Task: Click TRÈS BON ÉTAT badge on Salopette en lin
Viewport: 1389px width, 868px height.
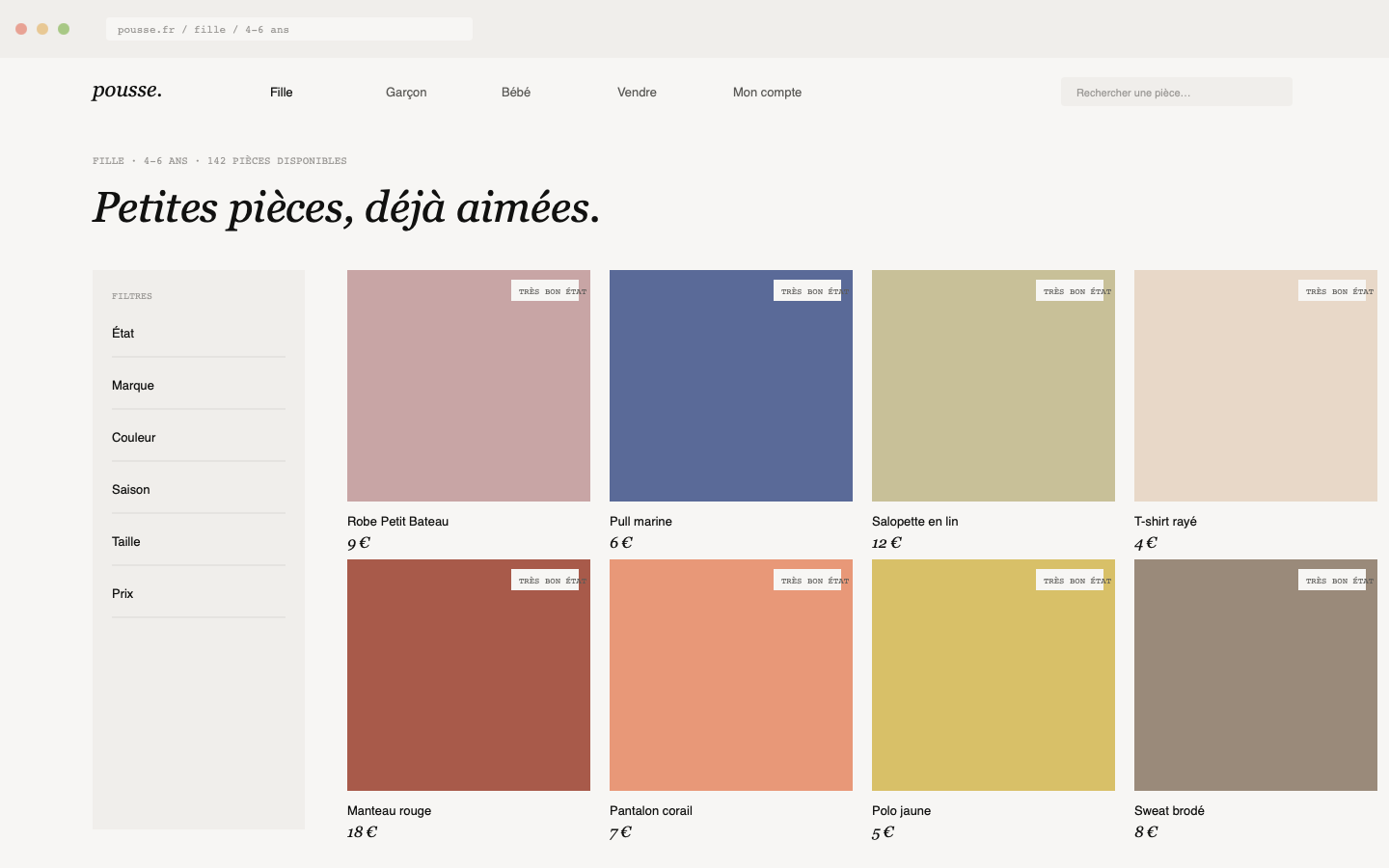Action: pyautogui.click(x=1070, y=290)
